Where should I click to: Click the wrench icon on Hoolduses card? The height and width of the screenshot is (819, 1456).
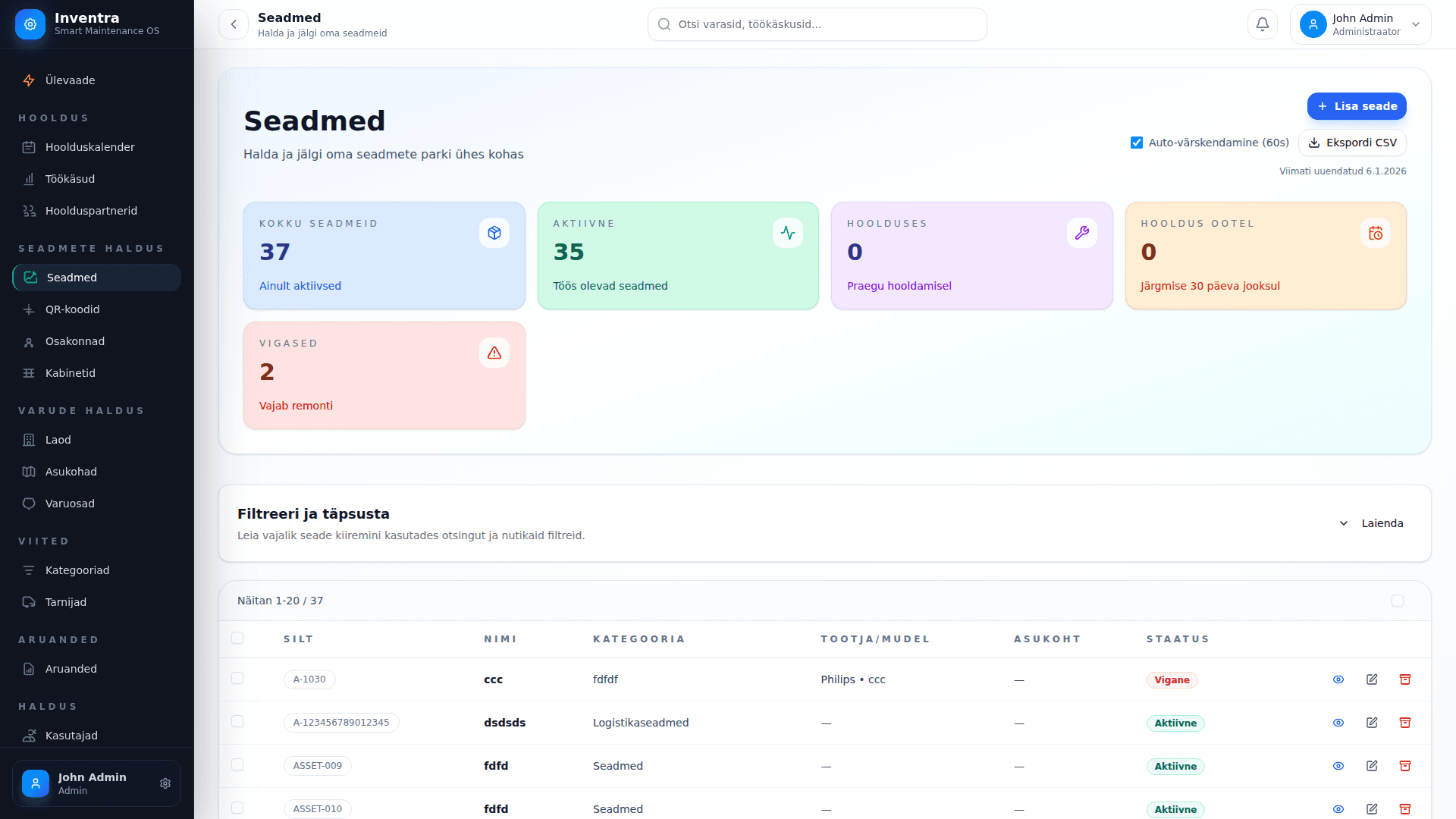click(x=1081, y=233)
